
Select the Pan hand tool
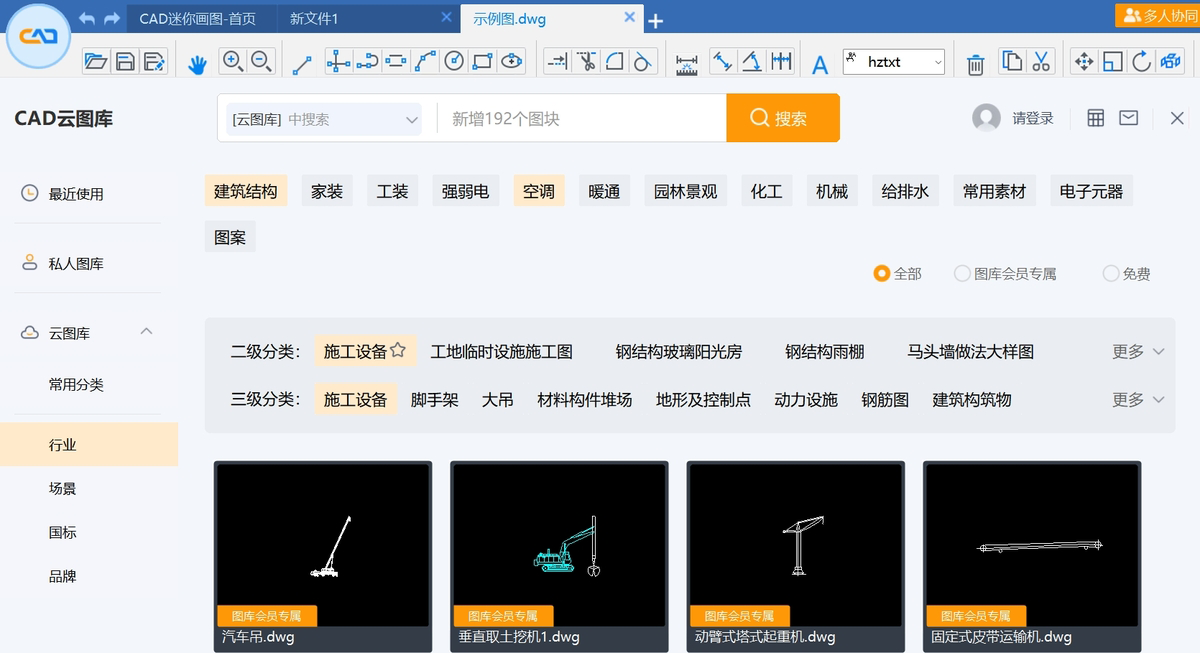pos(197,62)
